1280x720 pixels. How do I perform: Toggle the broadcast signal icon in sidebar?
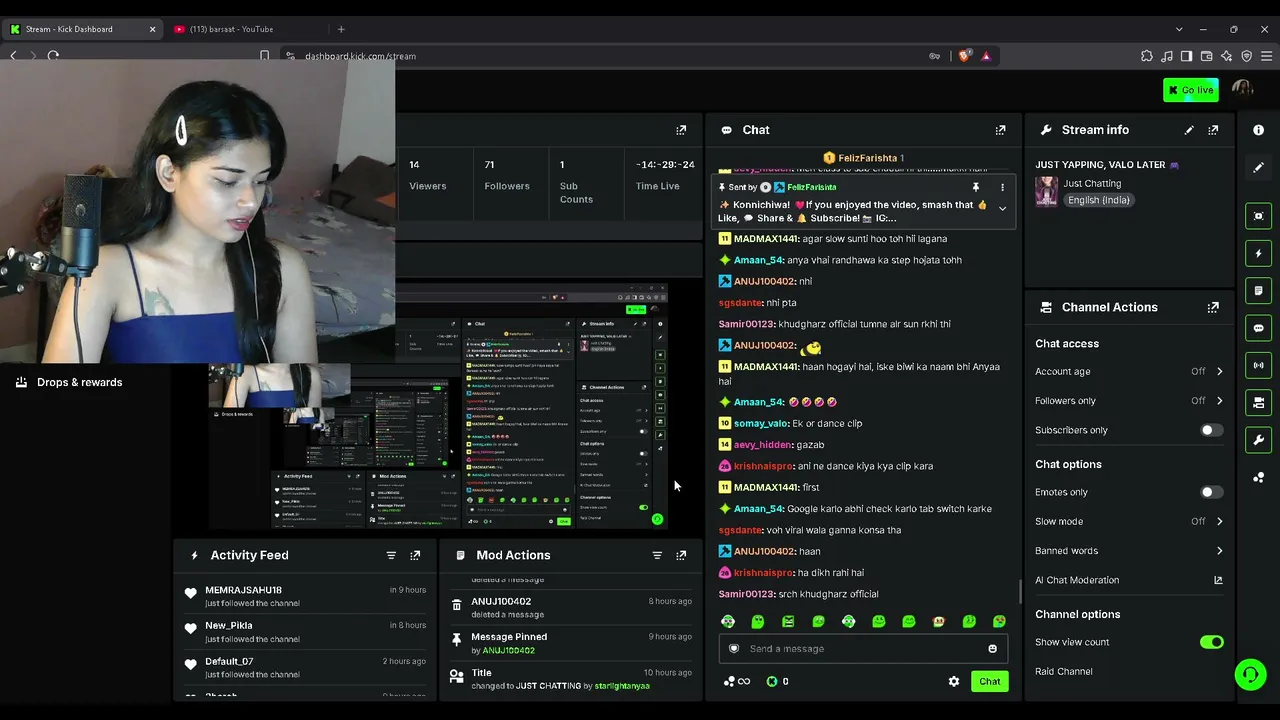[x=1258, y=365]
